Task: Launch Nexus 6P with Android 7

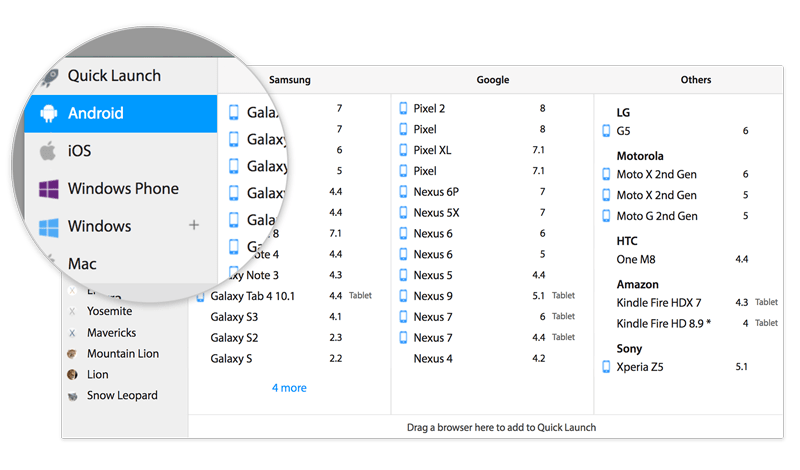Action: tap(436, 191)
